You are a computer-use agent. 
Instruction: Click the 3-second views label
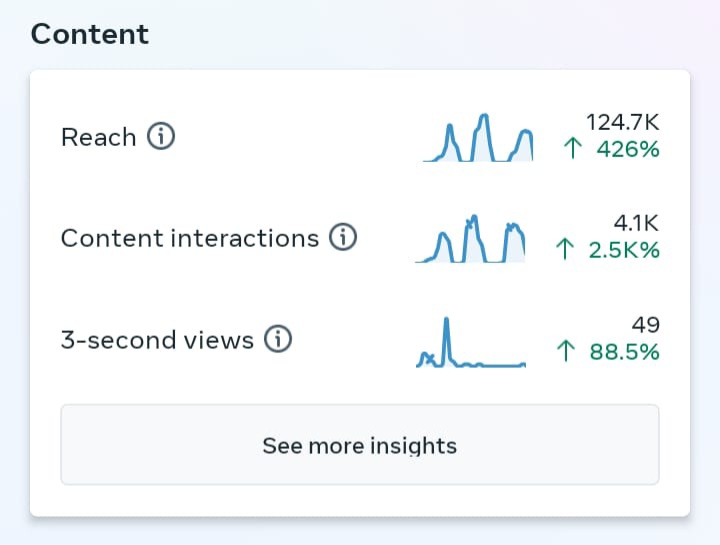(x=157, y=340)
